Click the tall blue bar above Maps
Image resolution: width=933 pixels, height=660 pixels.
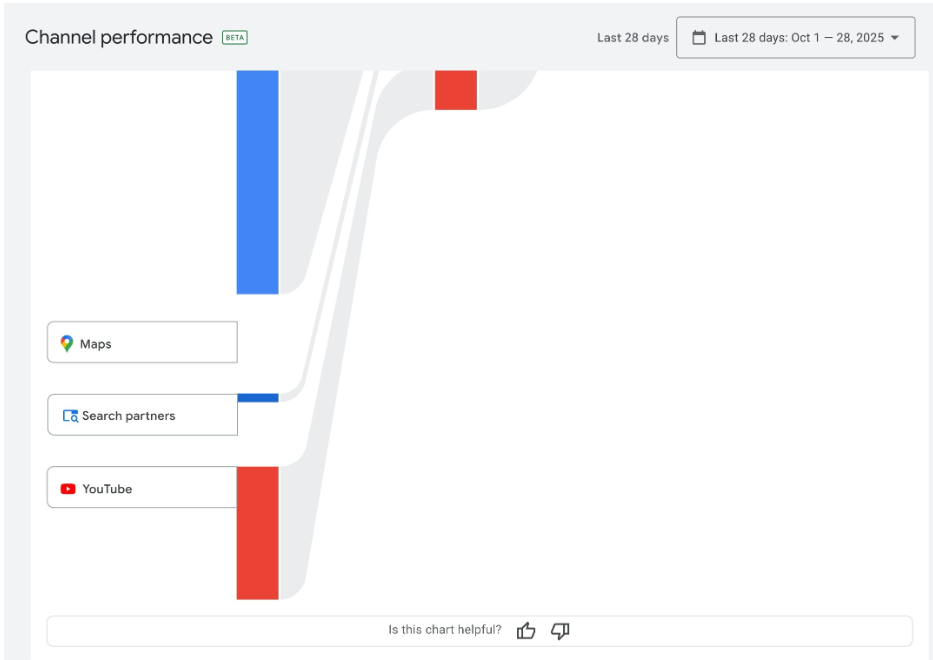tap(257, 182)
